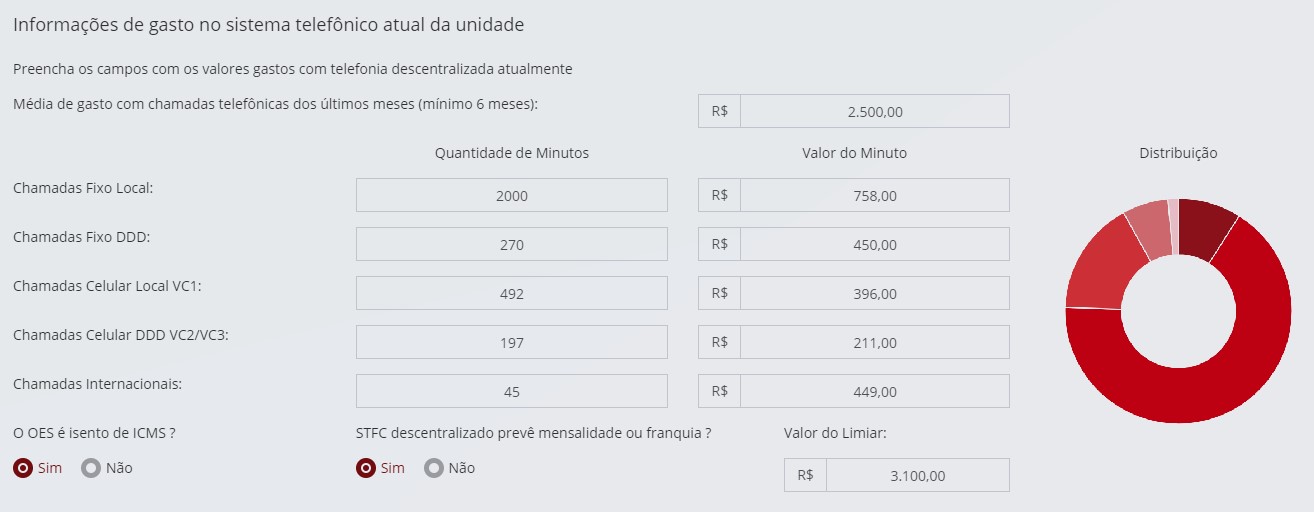Choose Não for STFC mensalidade ou franquia
1314x512 pixels.
[434, 468]
